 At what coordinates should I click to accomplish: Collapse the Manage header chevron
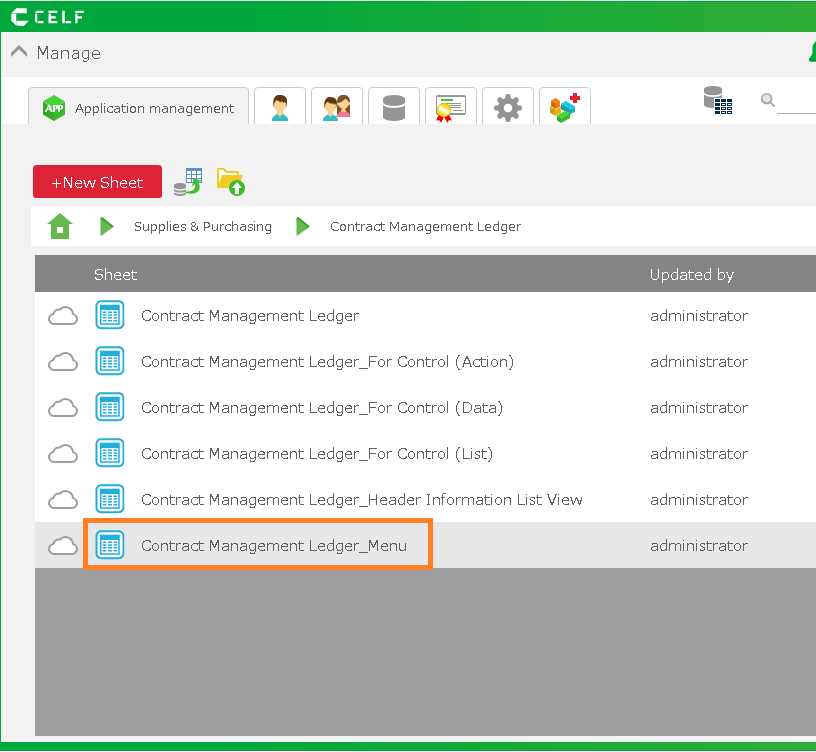(19, 53)
